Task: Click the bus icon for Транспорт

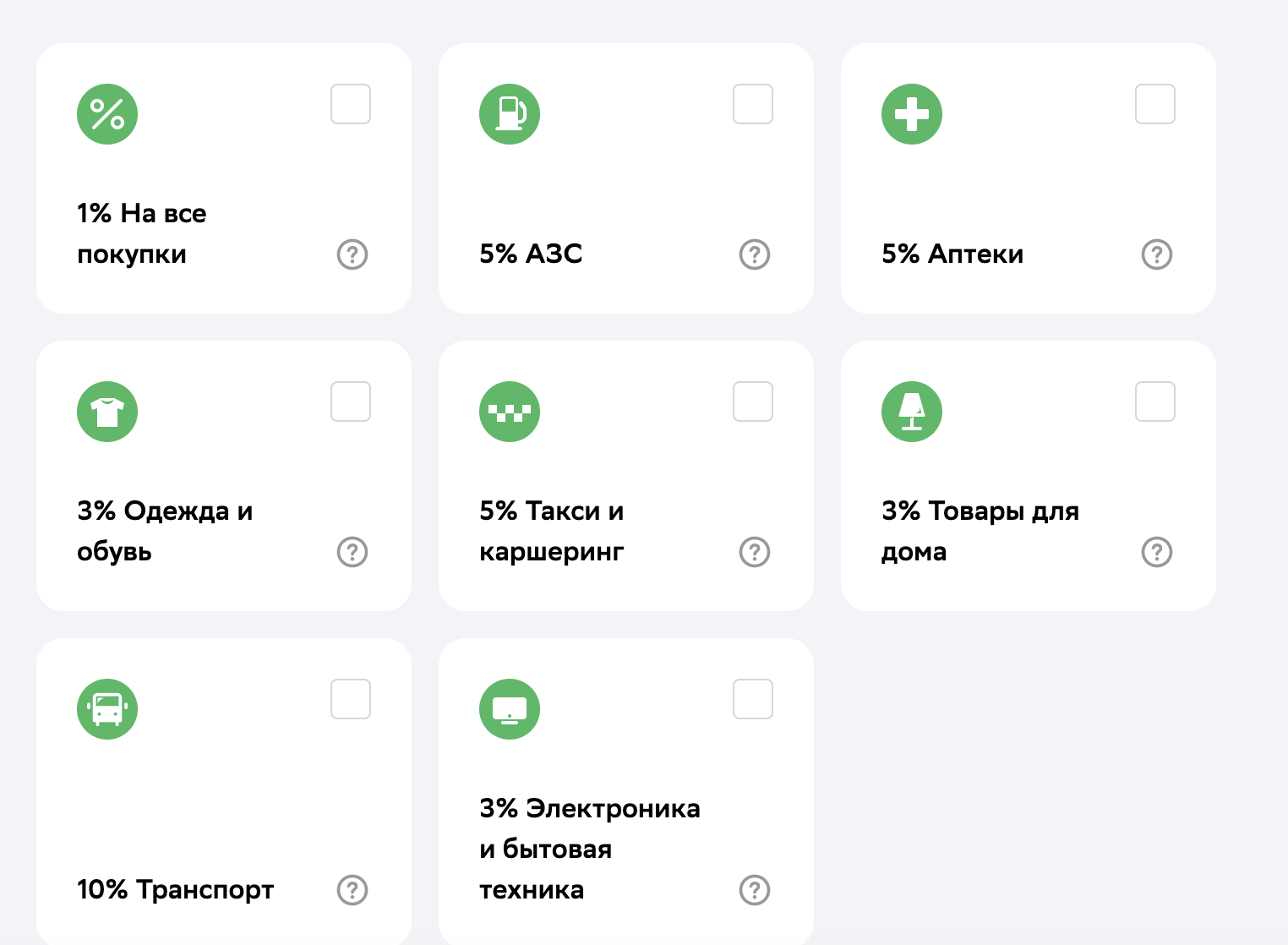Action: (107, 709)
